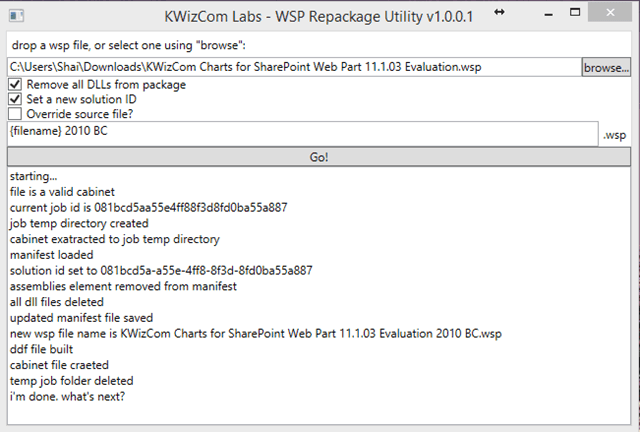The image size is (640, 432).
Task: Click the .wsp extension label
Action: tap(614, 135)
